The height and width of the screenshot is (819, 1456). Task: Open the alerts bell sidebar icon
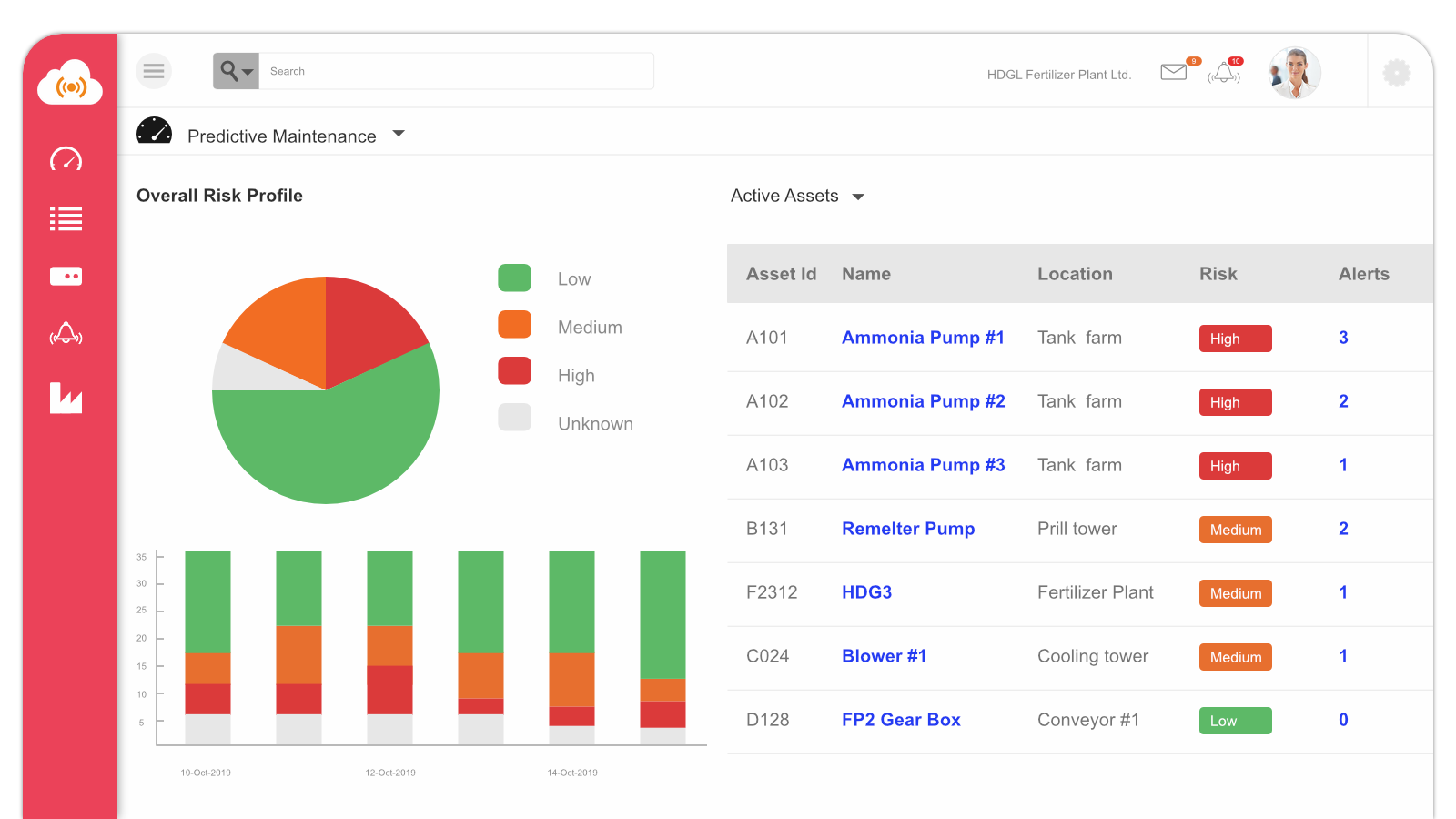coord(66,334)
